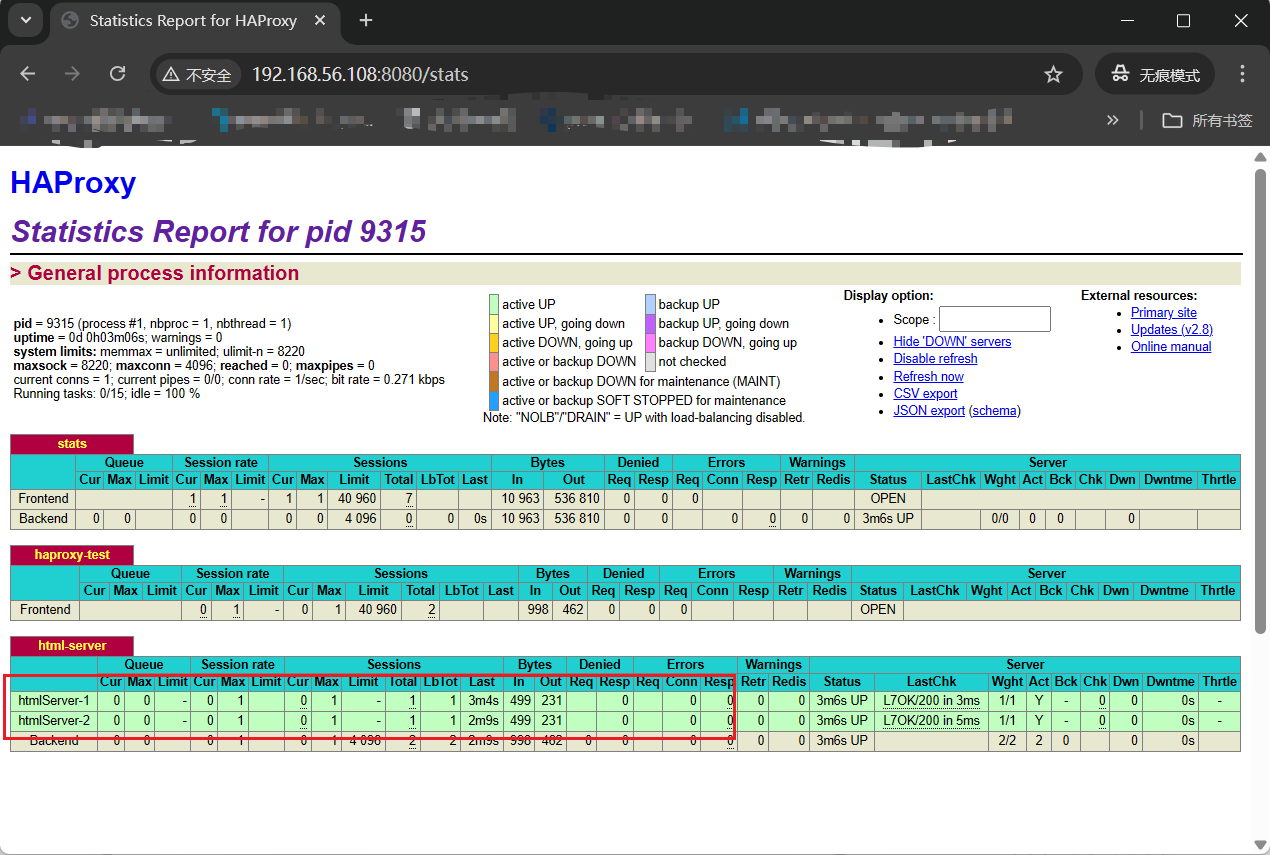
Task: Click the page vertical scrollbar
Action: click(1261, 400)
